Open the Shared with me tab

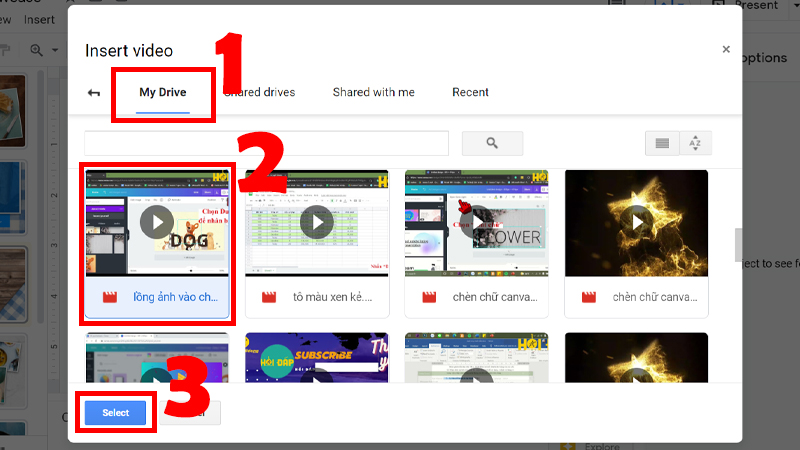373,92
